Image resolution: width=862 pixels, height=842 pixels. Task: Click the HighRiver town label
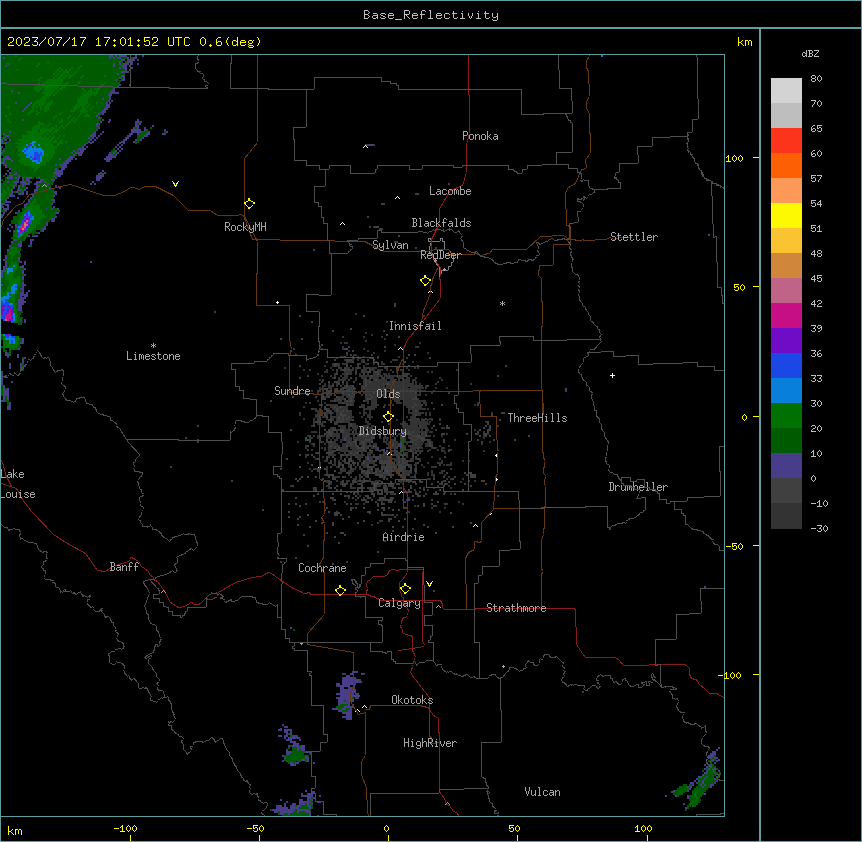click(x=430, y=743)
